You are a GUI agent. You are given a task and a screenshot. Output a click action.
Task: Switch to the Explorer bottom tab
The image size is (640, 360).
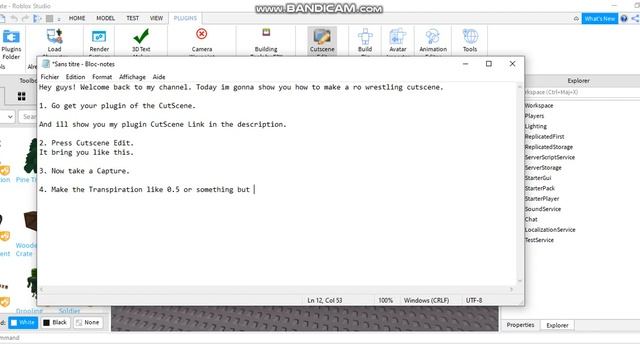(557, 325)
